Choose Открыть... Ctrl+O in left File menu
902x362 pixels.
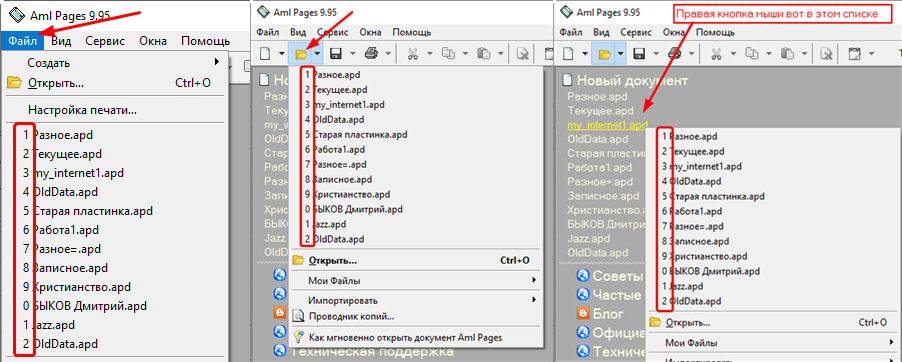coord(115,83)
